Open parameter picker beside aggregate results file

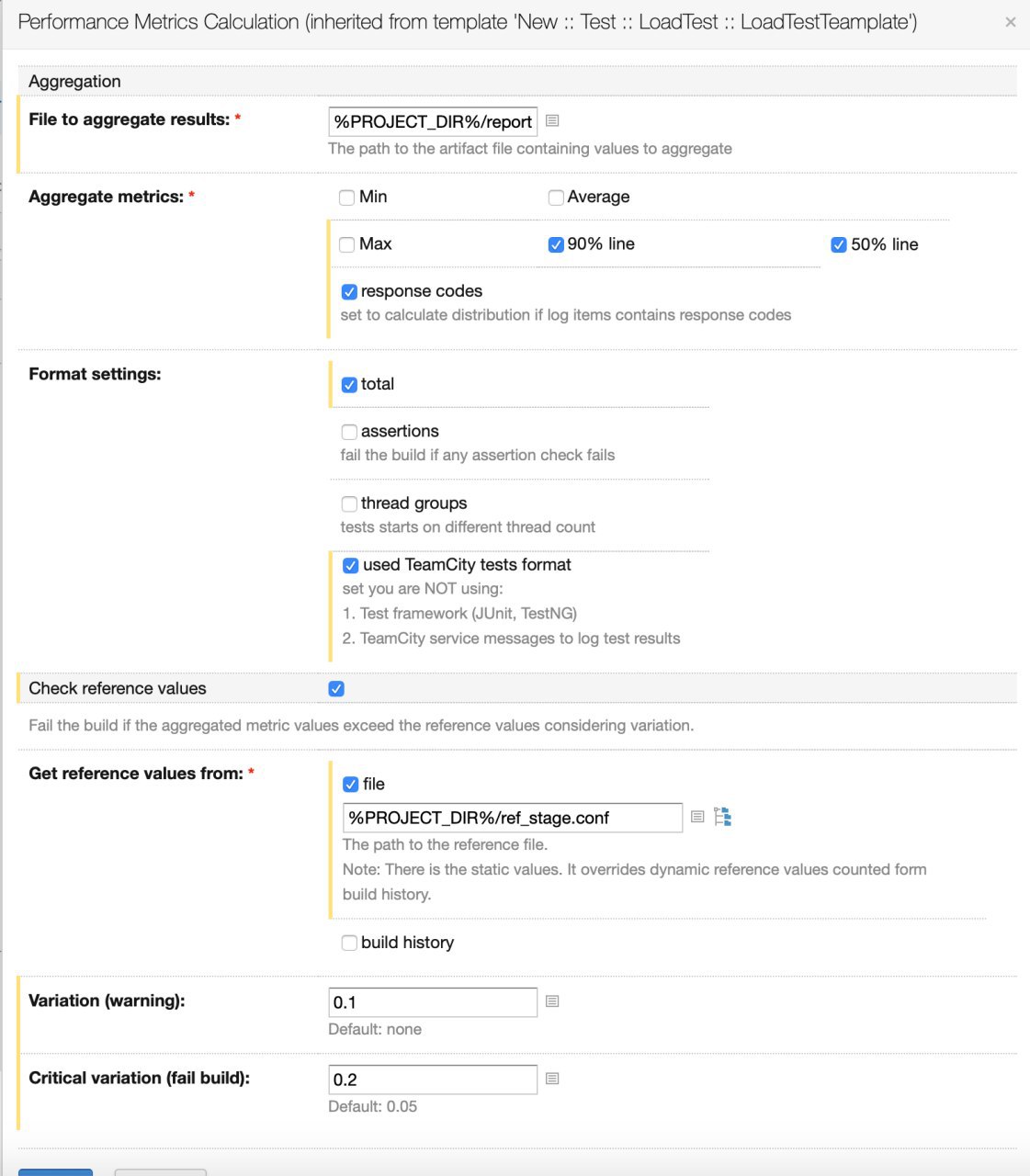click(552, 120)
